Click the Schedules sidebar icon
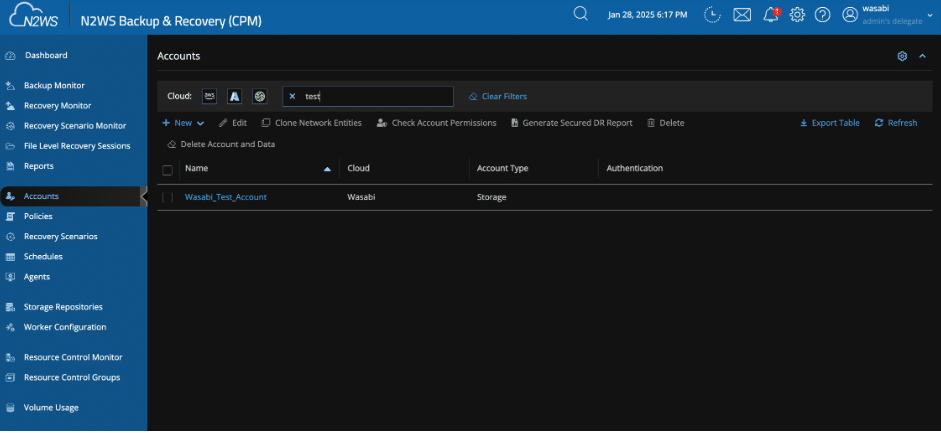The width and height of the screenshot is (941, 433). click(10, 257)
